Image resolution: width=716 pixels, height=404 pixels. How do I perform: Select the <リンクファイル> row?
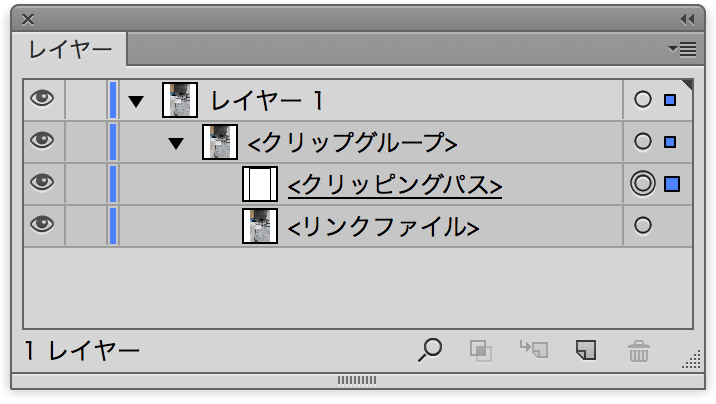click(x=358, y=226)
